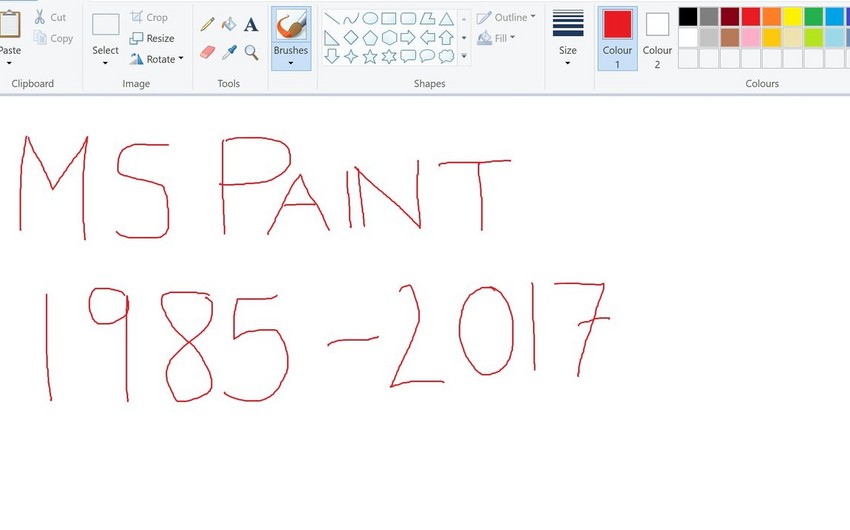Choose the Rounded rectangle shape
Image resolution: width=850 pixels, height=530 pixels.
[408, 19]
